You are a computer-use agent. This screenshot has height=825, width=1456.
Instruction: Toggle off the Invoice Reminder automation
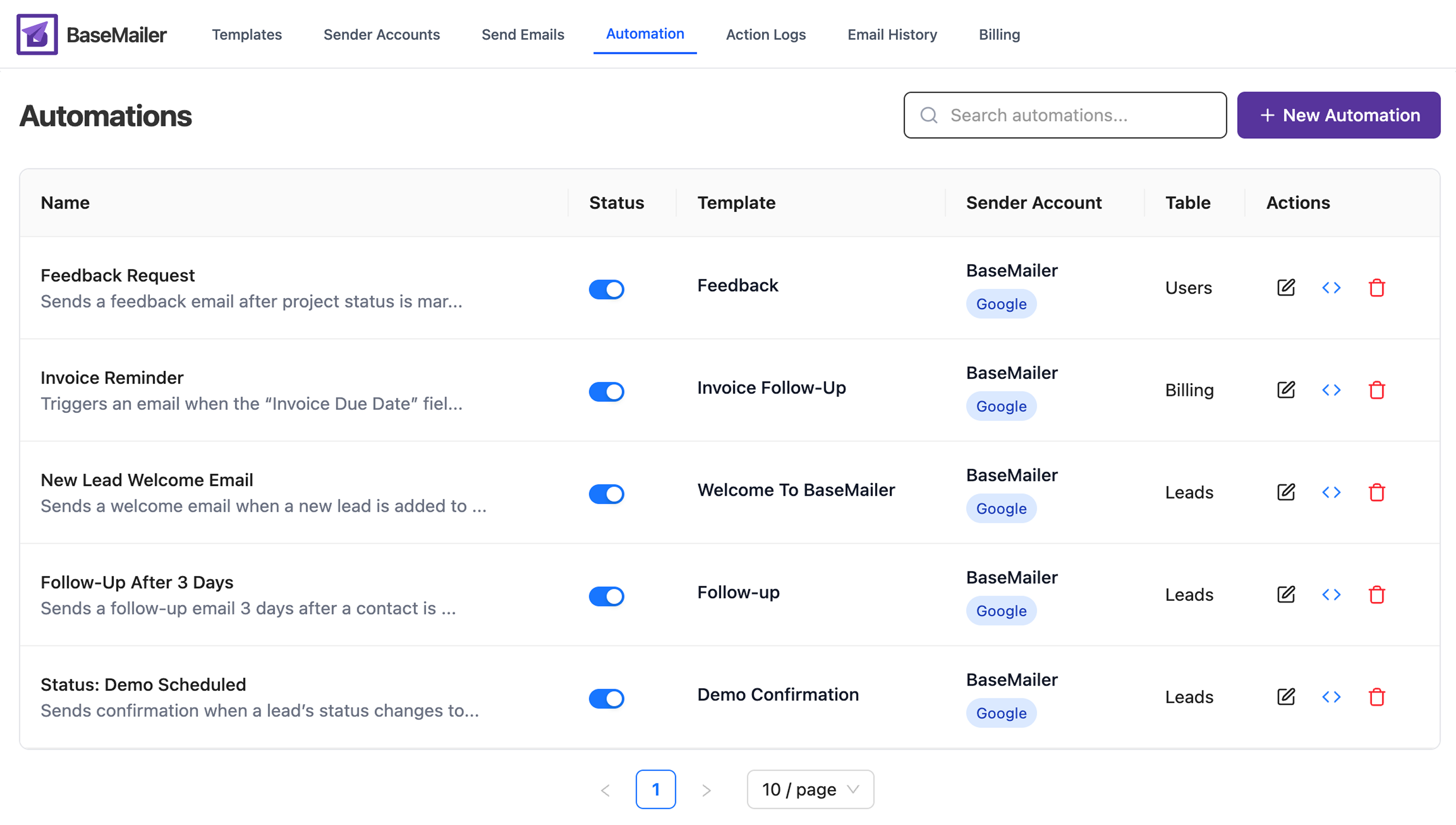coord(606,392)
